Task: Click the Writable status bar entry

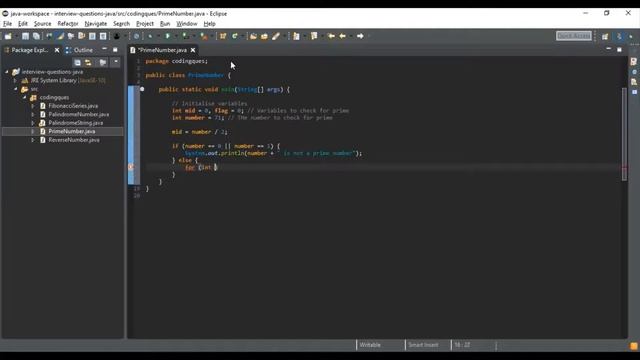Action: pyautogui.click(x=370, y=345)
